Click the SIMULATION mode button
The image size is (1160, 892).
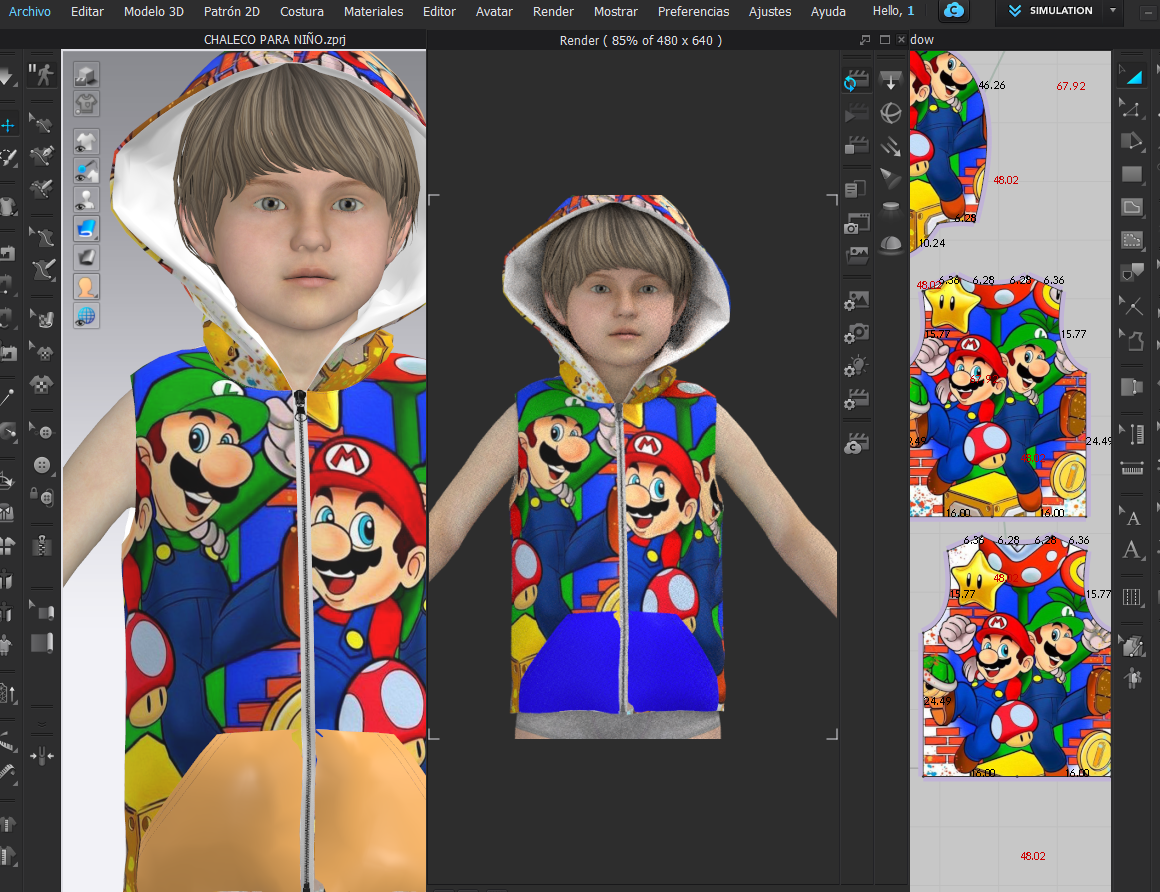coord(1051,11)
